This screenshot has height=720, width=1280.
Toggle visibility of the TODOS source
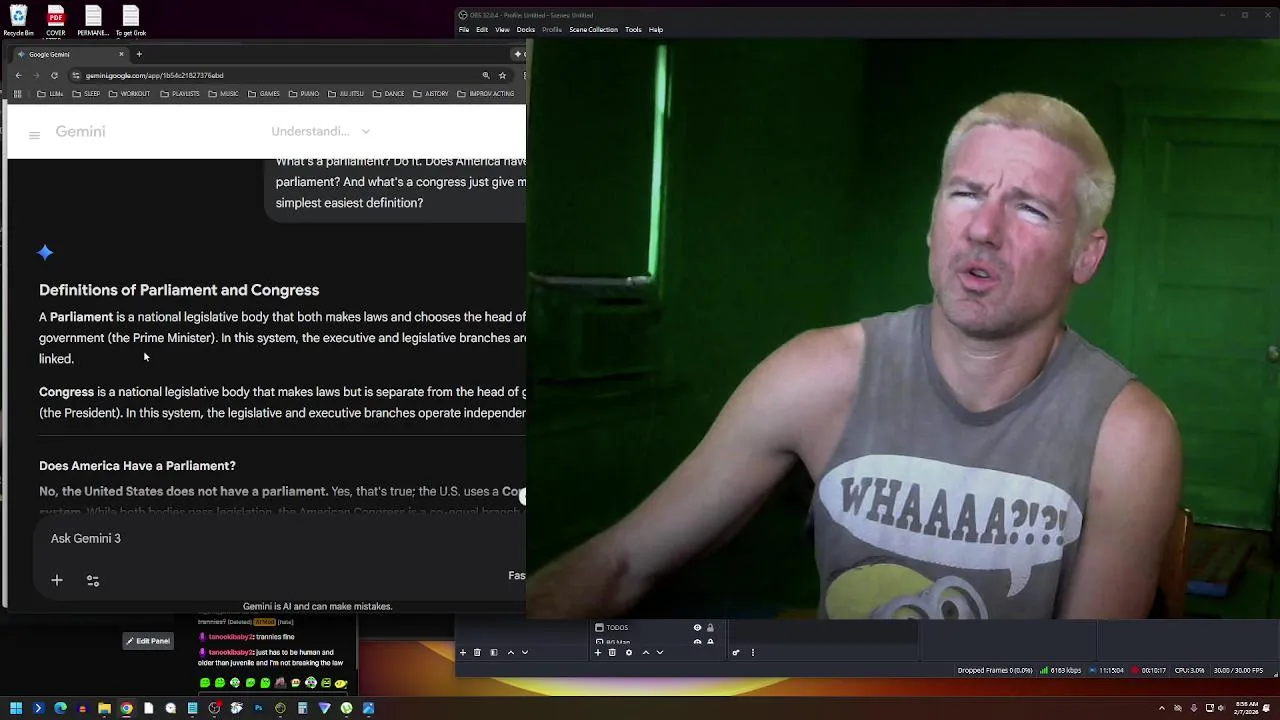(x=697, y=628)
